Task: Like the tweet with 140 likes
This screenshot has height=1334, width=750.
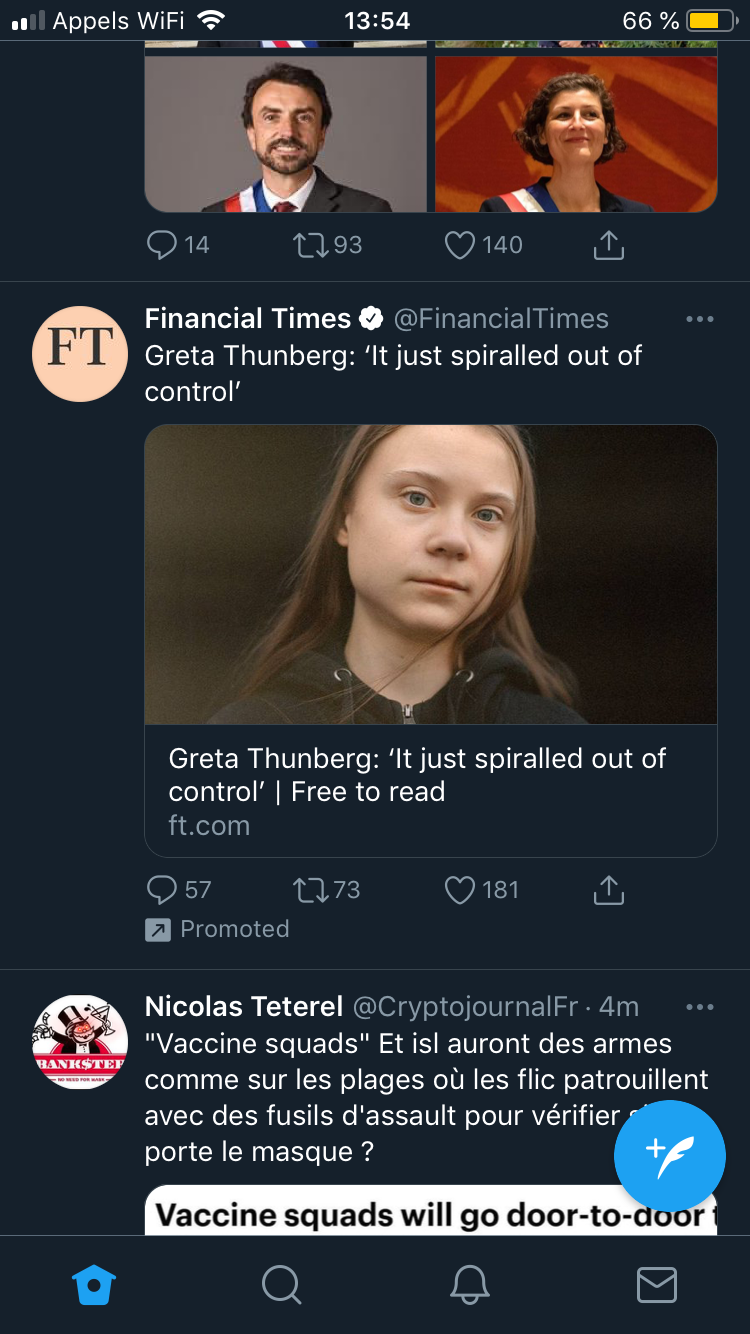Action: pos(460,245)
